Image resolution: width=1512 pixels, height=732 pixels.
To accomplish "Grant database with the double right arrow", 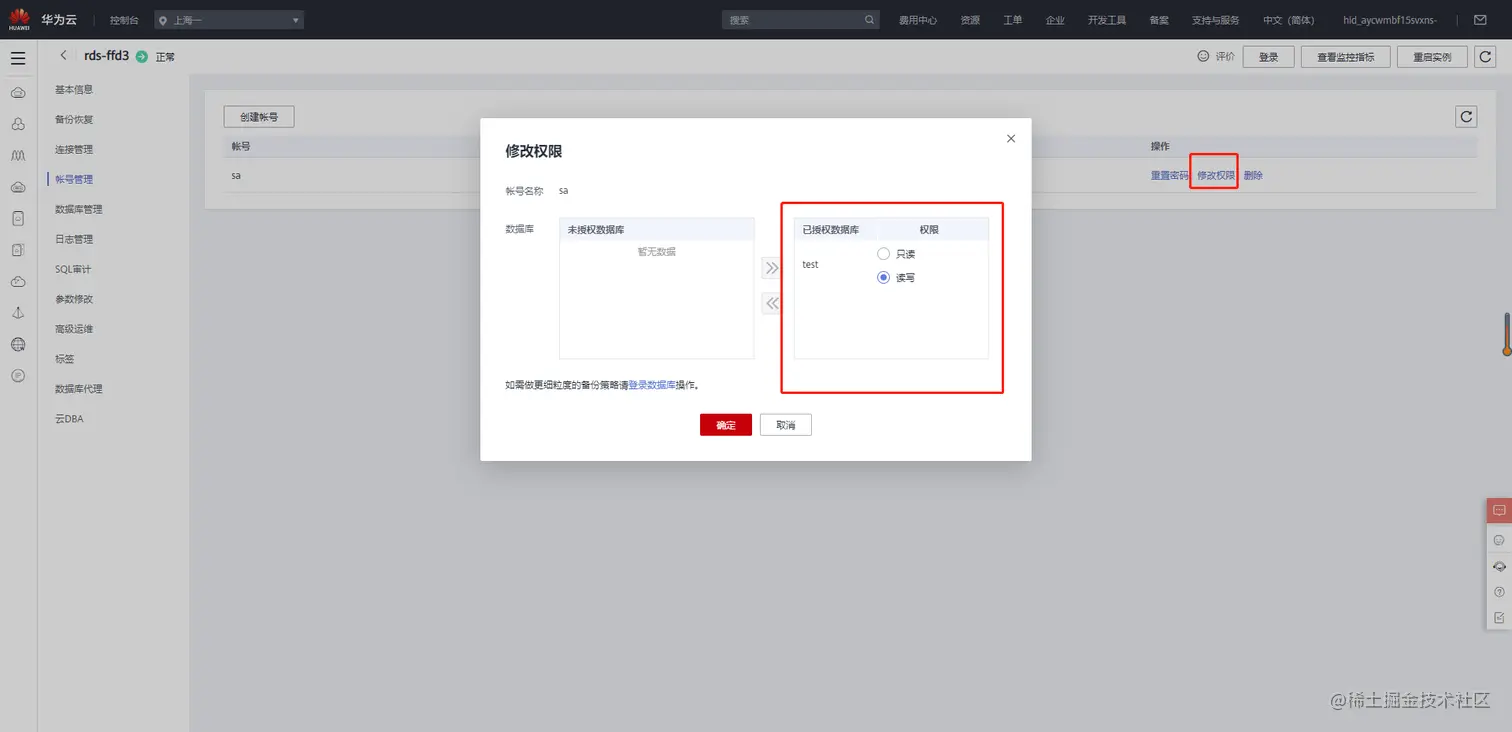I will click(x=771, y=267).
